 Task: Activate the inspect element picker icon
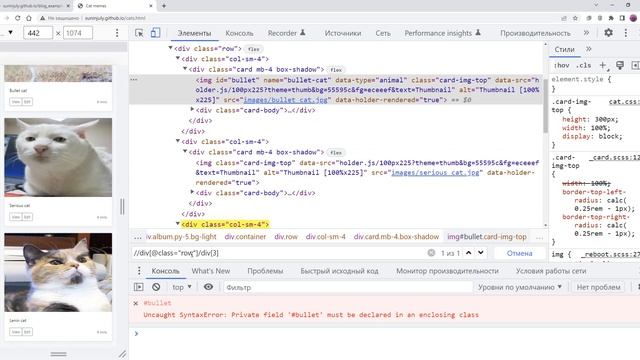[x=139, y=33]
